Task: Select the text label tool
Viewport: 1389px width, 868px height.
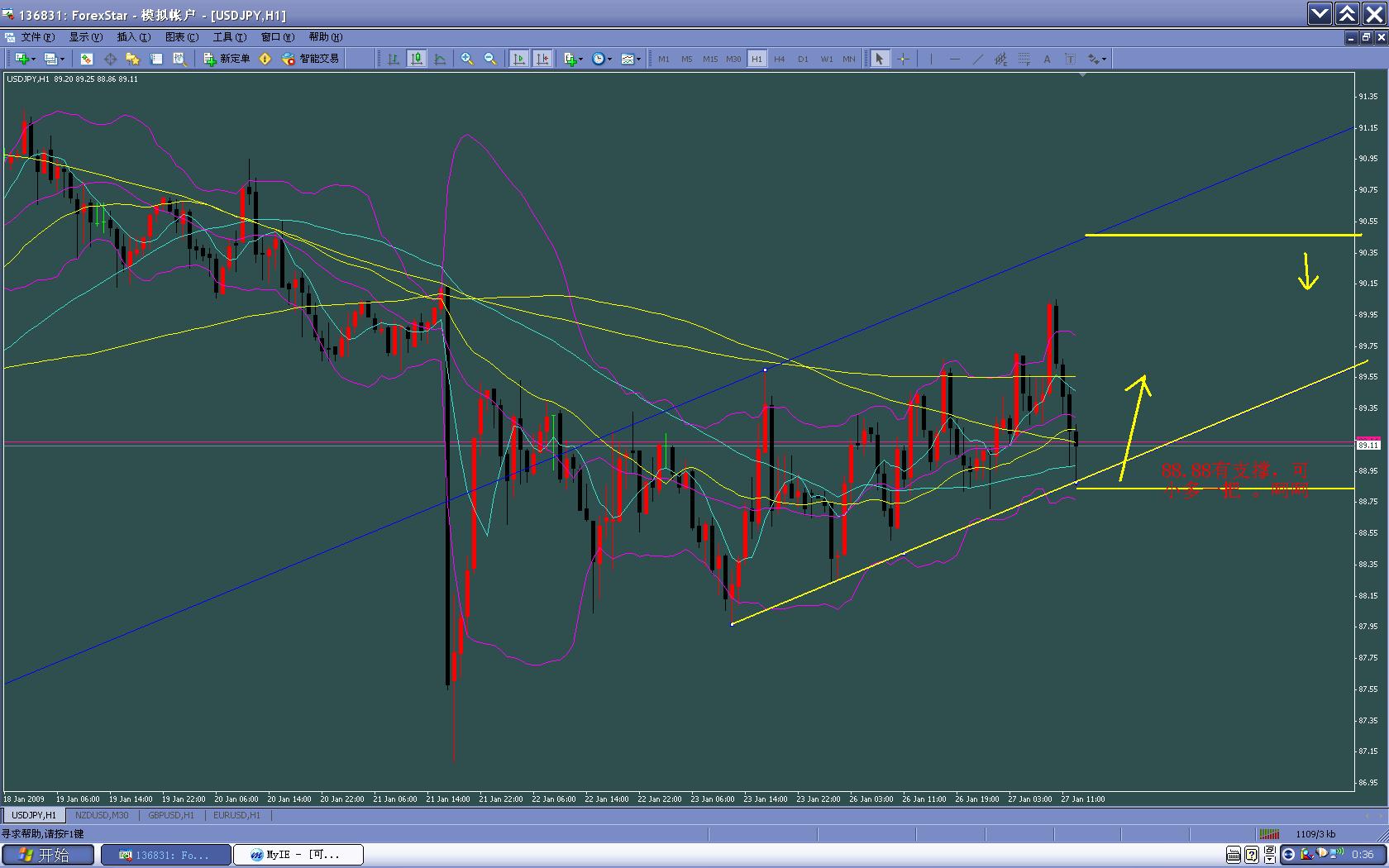Action: point(1070,59)
